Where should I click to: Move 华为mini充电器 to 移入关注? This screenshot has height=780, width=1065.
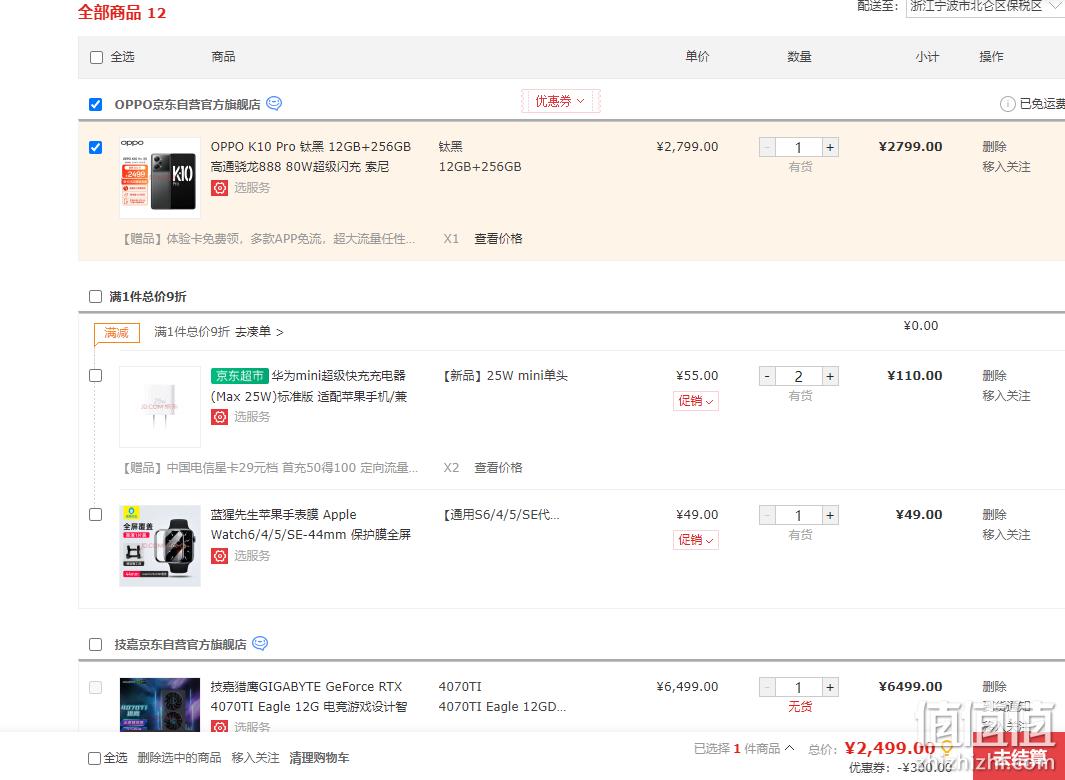(1006, 395)
